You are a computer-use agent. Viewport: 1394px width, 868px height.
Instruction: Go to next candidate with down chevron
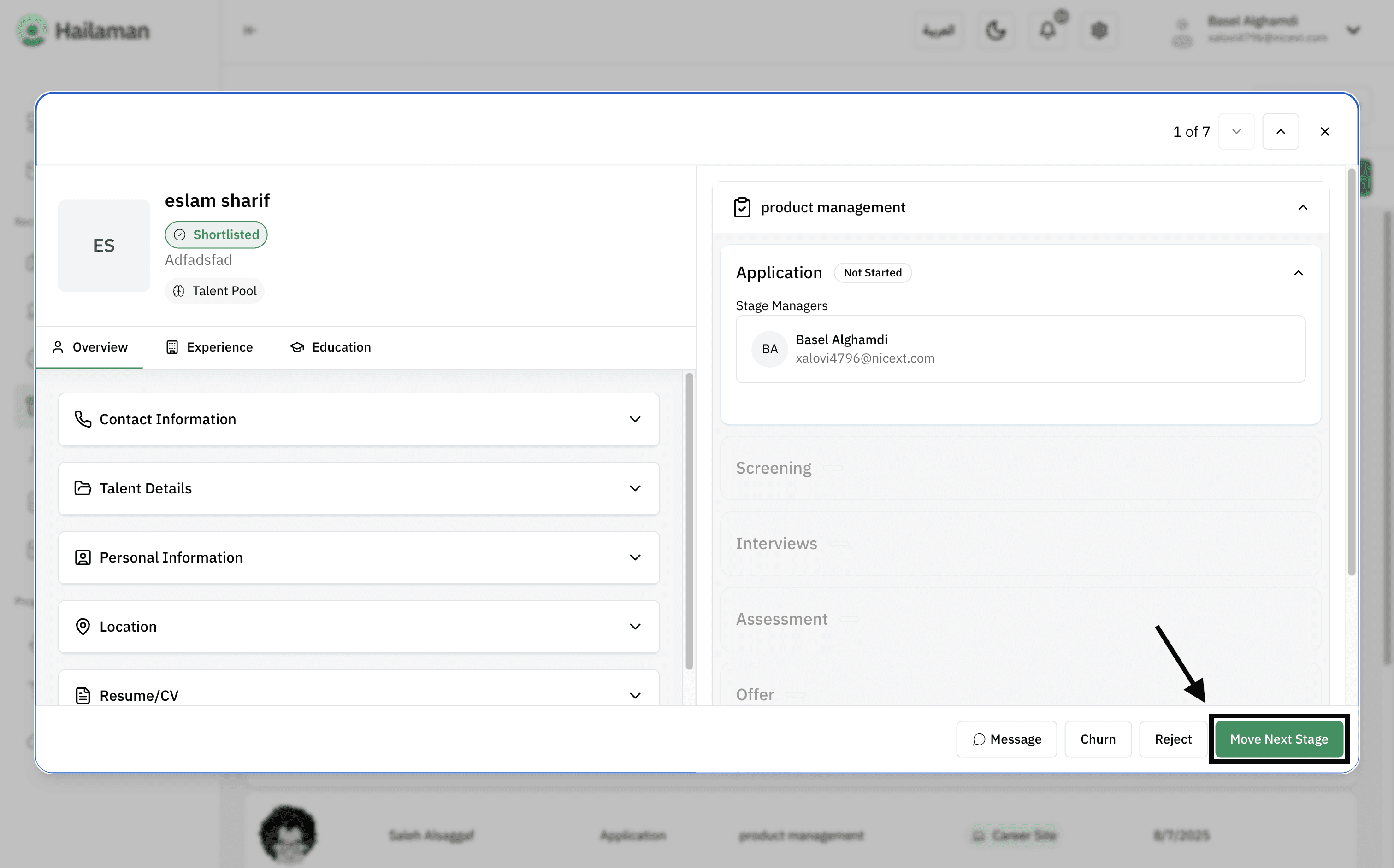[x=1236, y=131]
